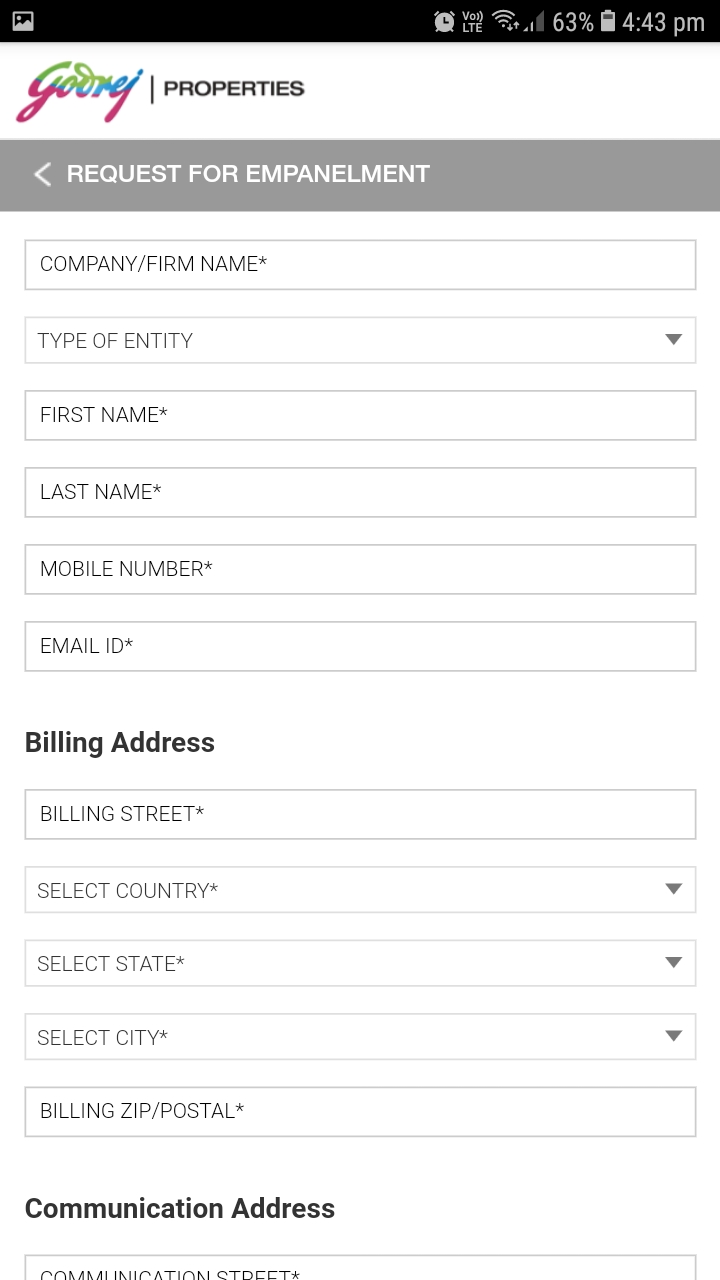The image size is (720, 1280).
Task: Tap the Godrej Properties logo
Action: coord(160,91)
